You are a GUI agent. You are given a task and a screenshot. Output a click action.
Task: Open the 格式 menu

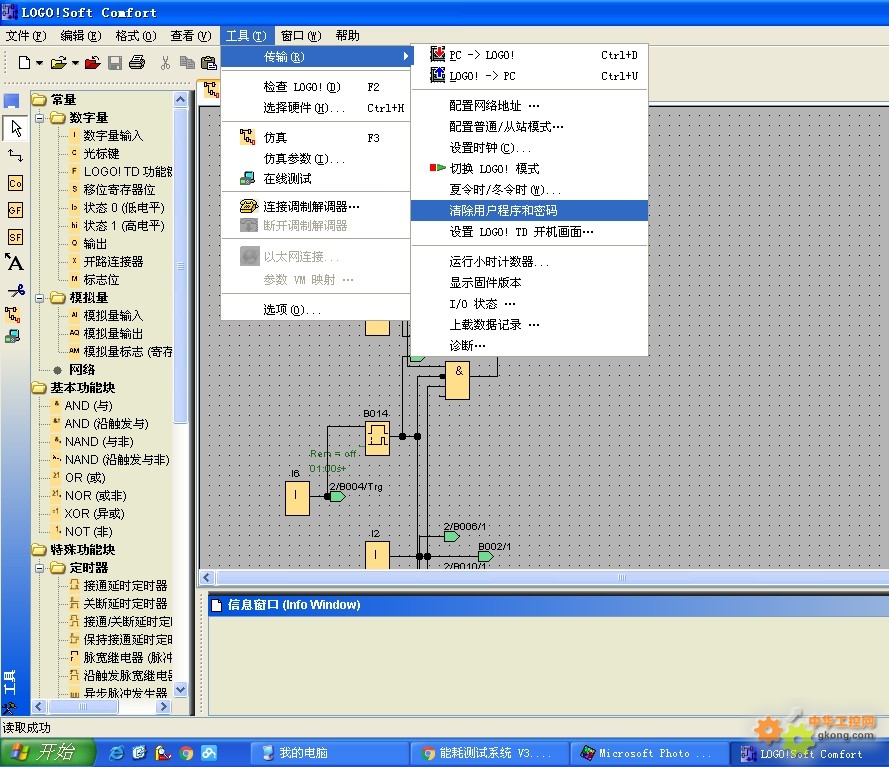click(136, 36)
